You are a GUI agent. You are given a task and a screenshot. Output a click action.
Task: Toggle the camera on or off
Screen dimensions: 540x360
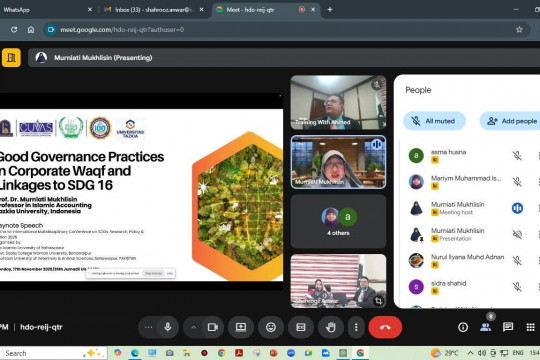click(212, 327)
